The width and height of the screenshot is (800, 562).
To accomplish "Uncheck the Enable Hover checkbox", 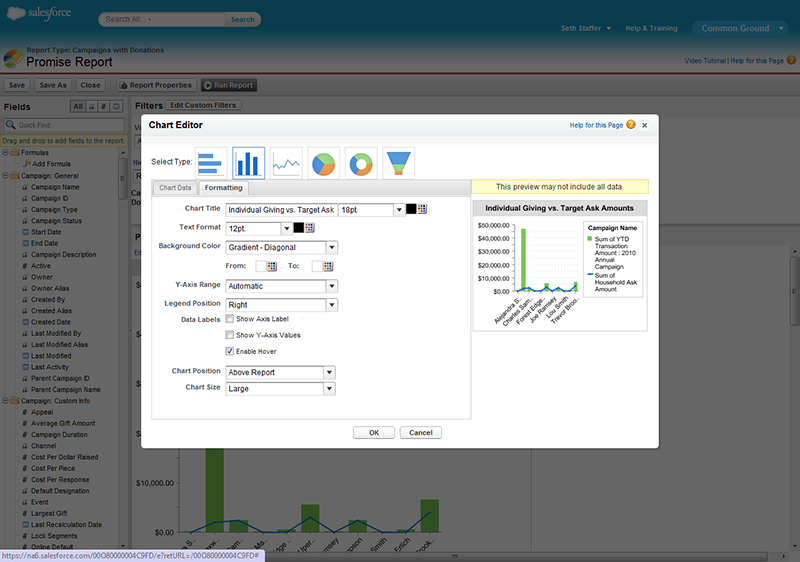I will click(x=230, y=351).
